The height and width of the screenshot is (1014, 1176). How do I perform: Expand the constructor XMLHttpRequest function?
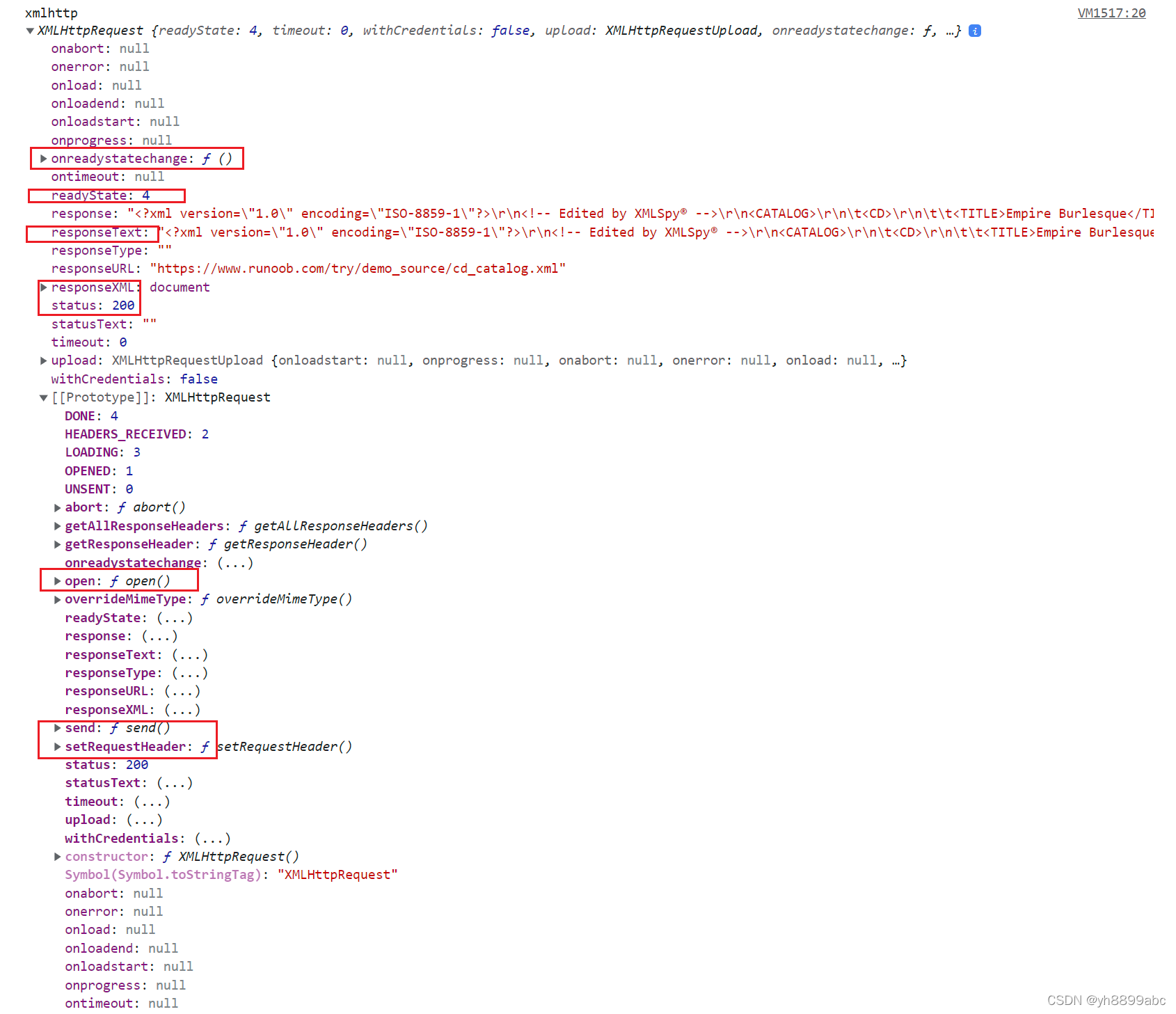click(x=57, y=856)
